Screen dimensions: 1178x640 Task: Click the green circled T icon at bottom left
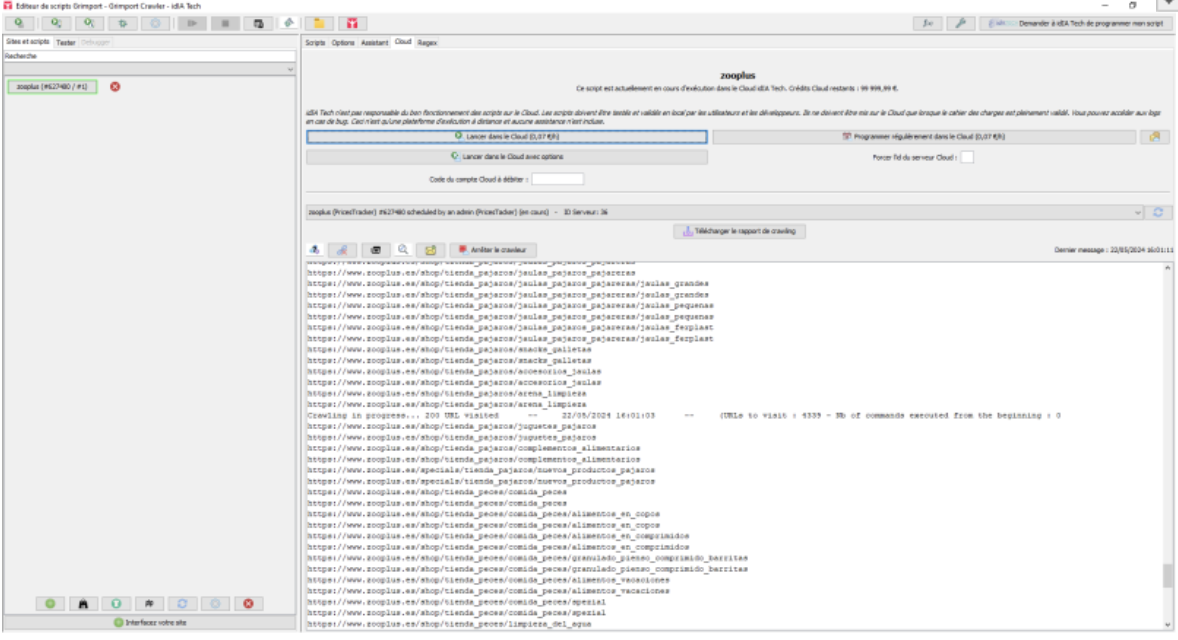[x=116, y=603]
